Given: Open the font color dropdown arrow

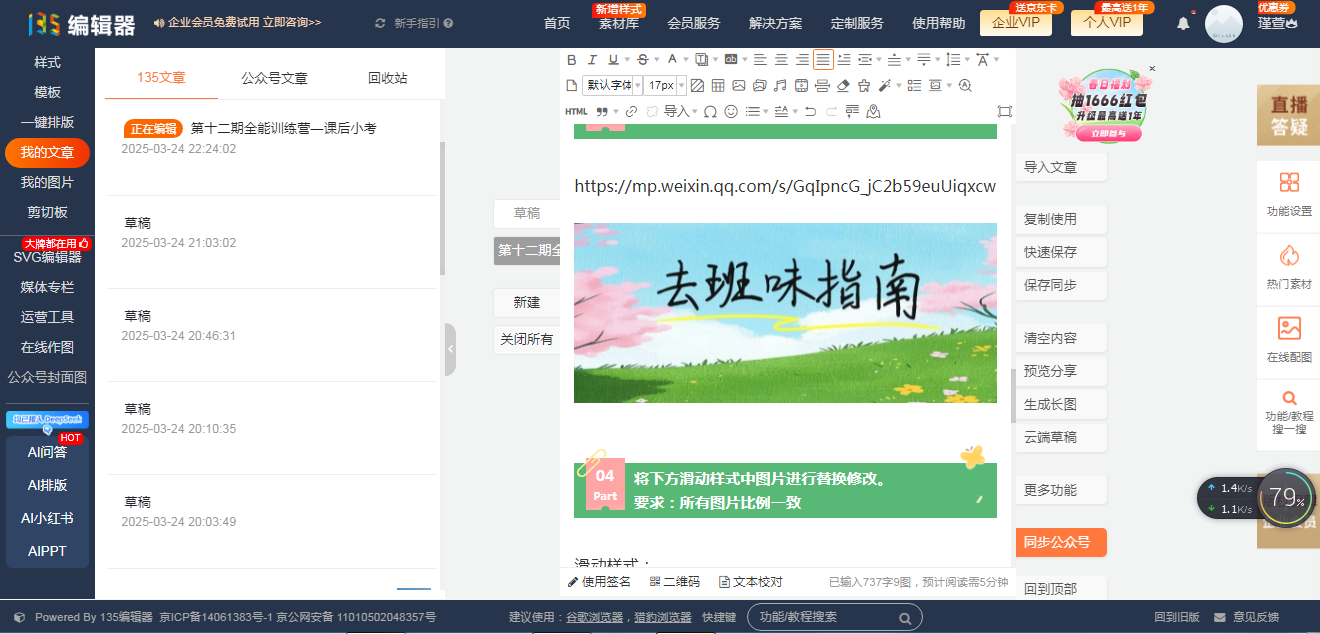Looking at the screenshot, I should (684, 60).
